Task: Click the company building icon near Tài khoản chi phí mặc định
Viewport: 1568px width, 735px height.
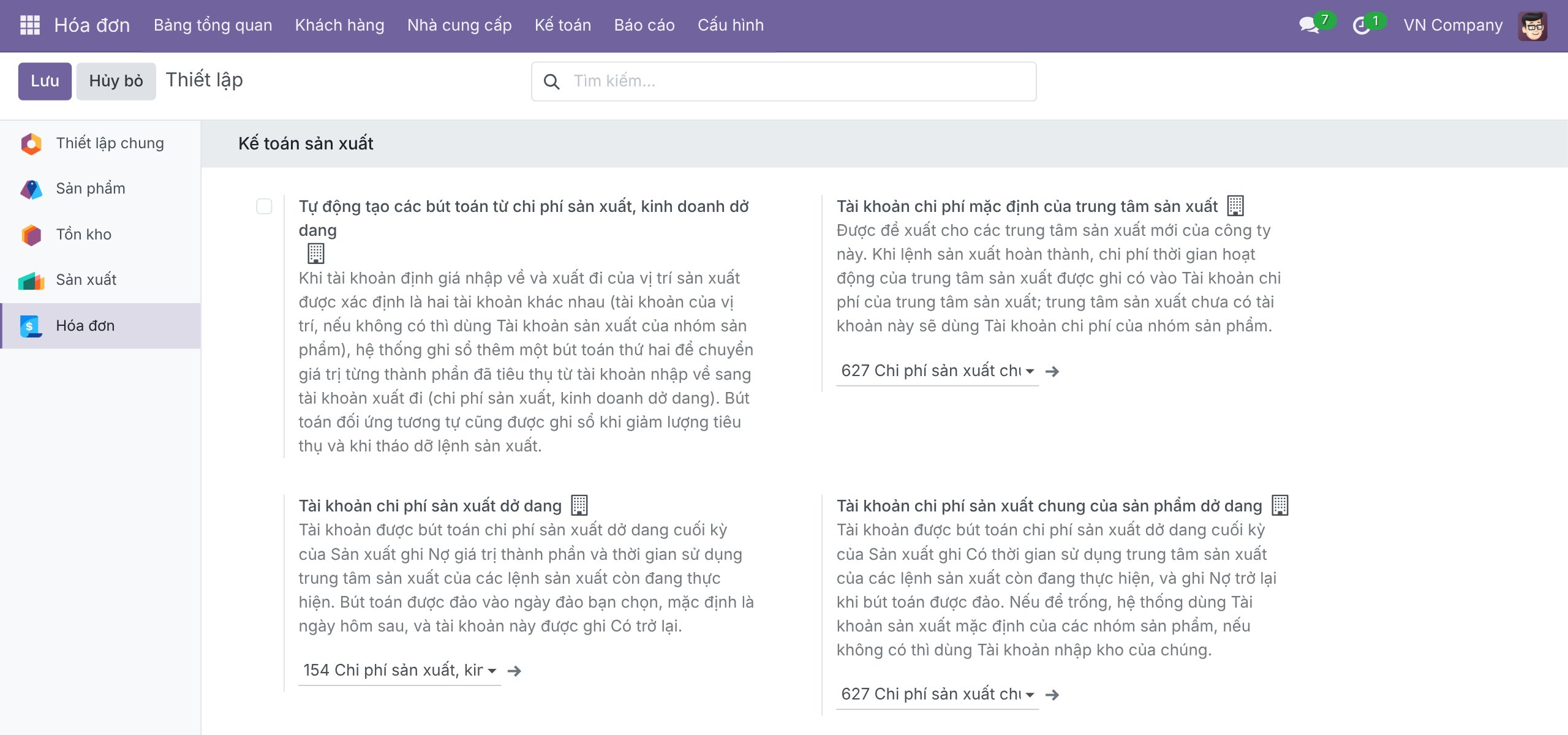Action: [x=1235, y=206]
